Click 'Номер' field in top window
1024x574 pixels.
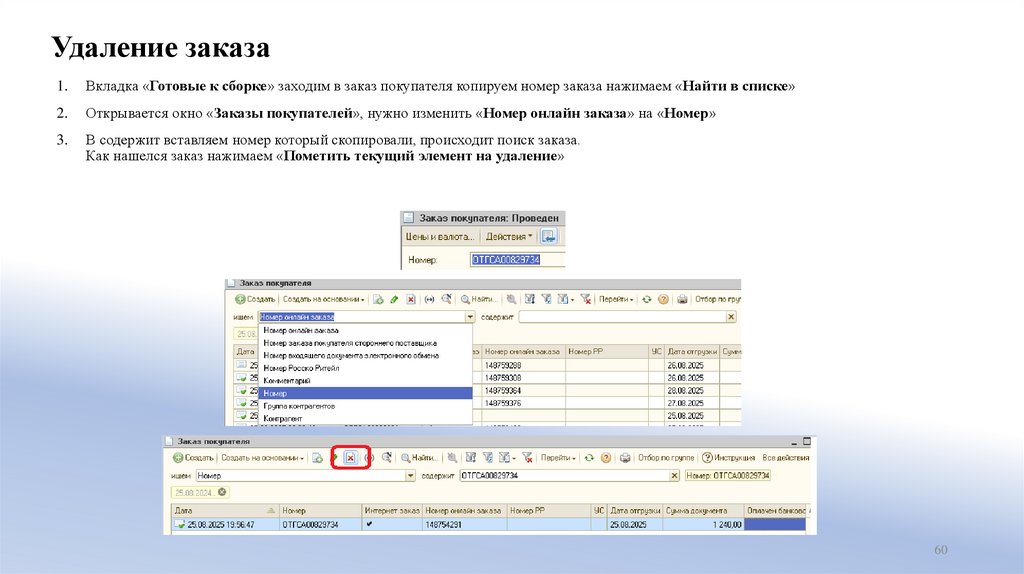tap(517, 259)
